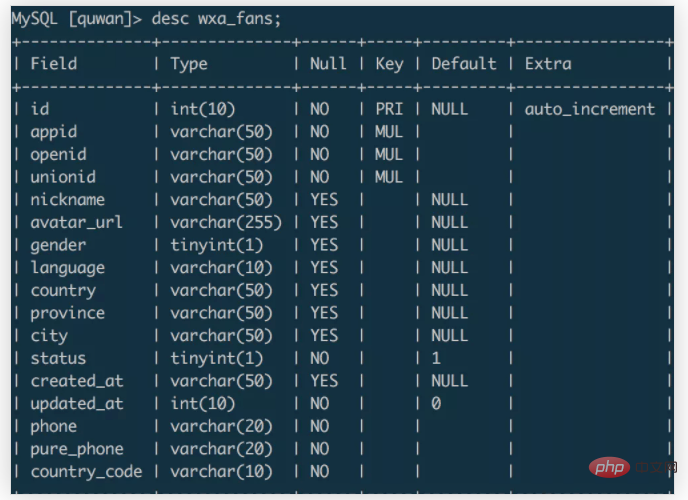688x500 pixels.
Task: Select the 'auto_increment' extra value
Action: tap(590, 109)
